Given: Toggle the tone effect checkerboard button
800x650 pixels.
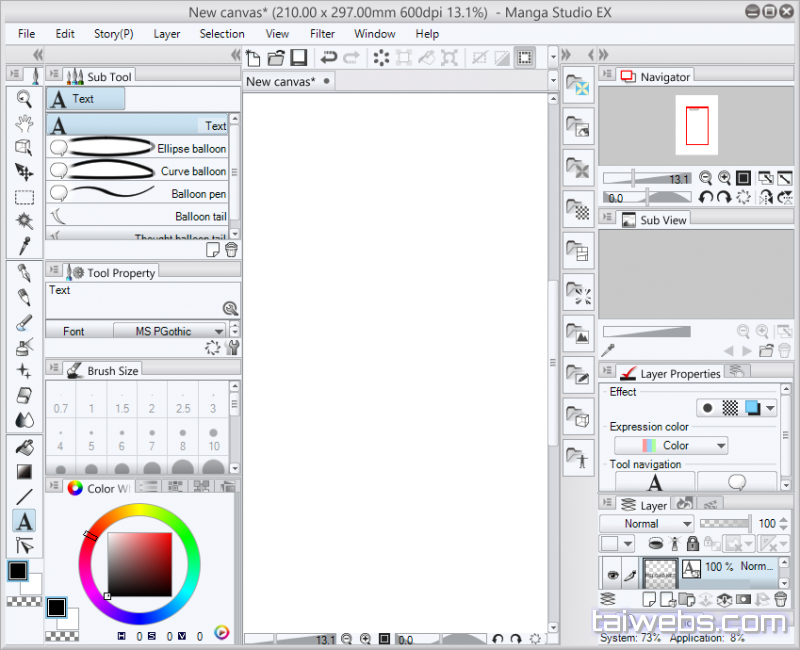Looking at the screenshot, I should click(x=731, y=408).
